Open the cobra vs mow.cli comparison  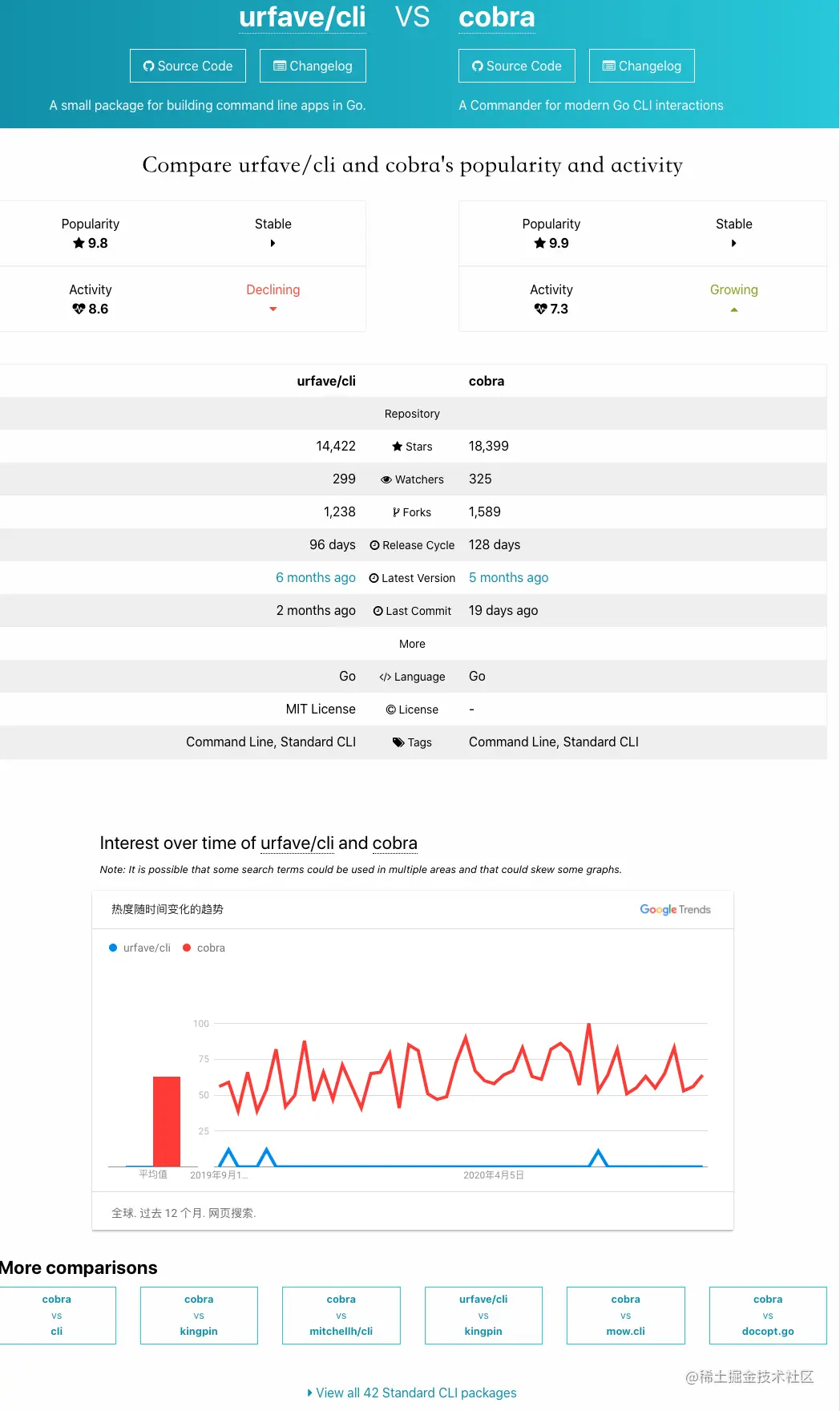(x=626, y=1315)
